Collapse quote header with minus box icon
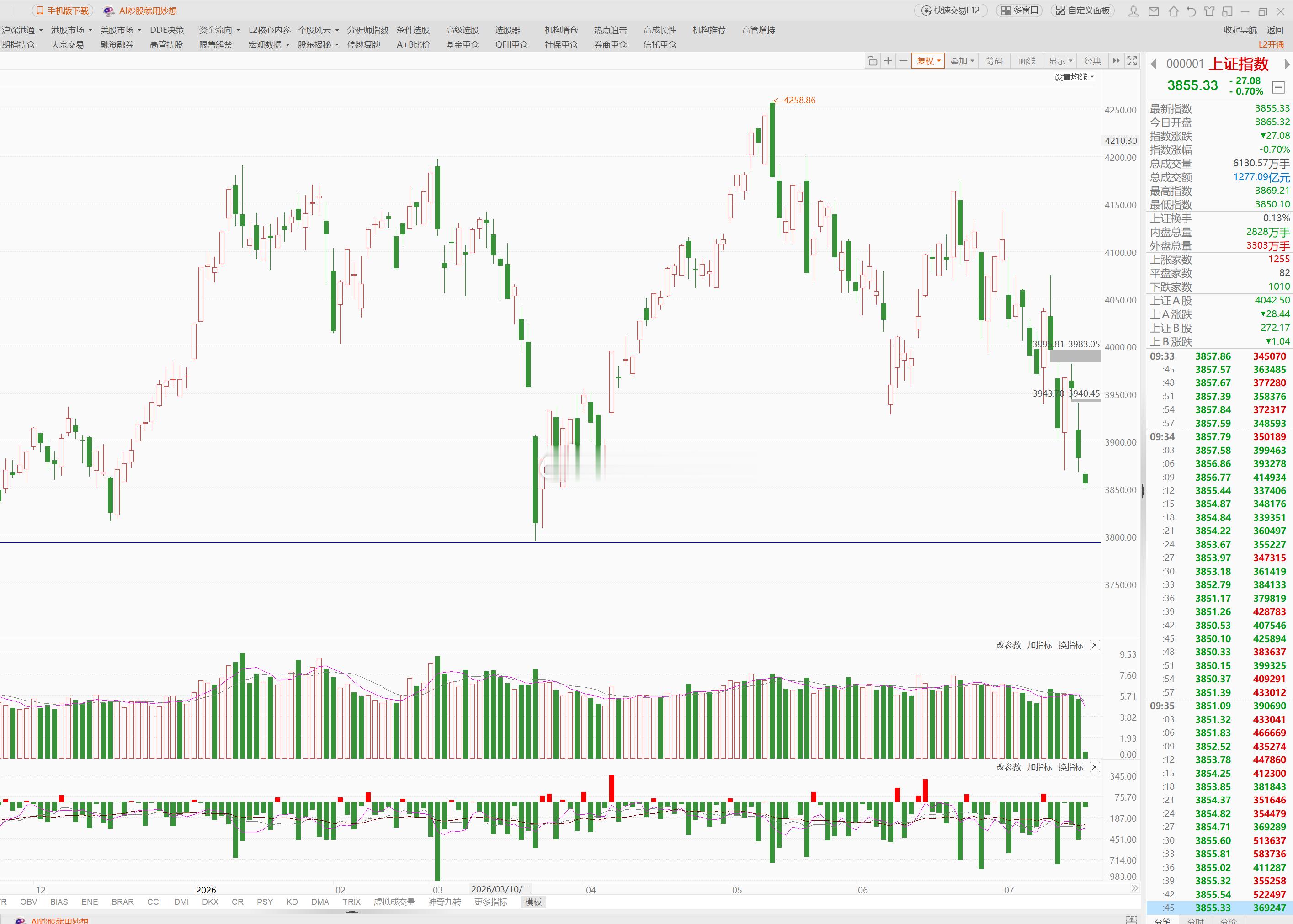Image resolution: width=1293 pixels, height=924 pixels. 1279,88
